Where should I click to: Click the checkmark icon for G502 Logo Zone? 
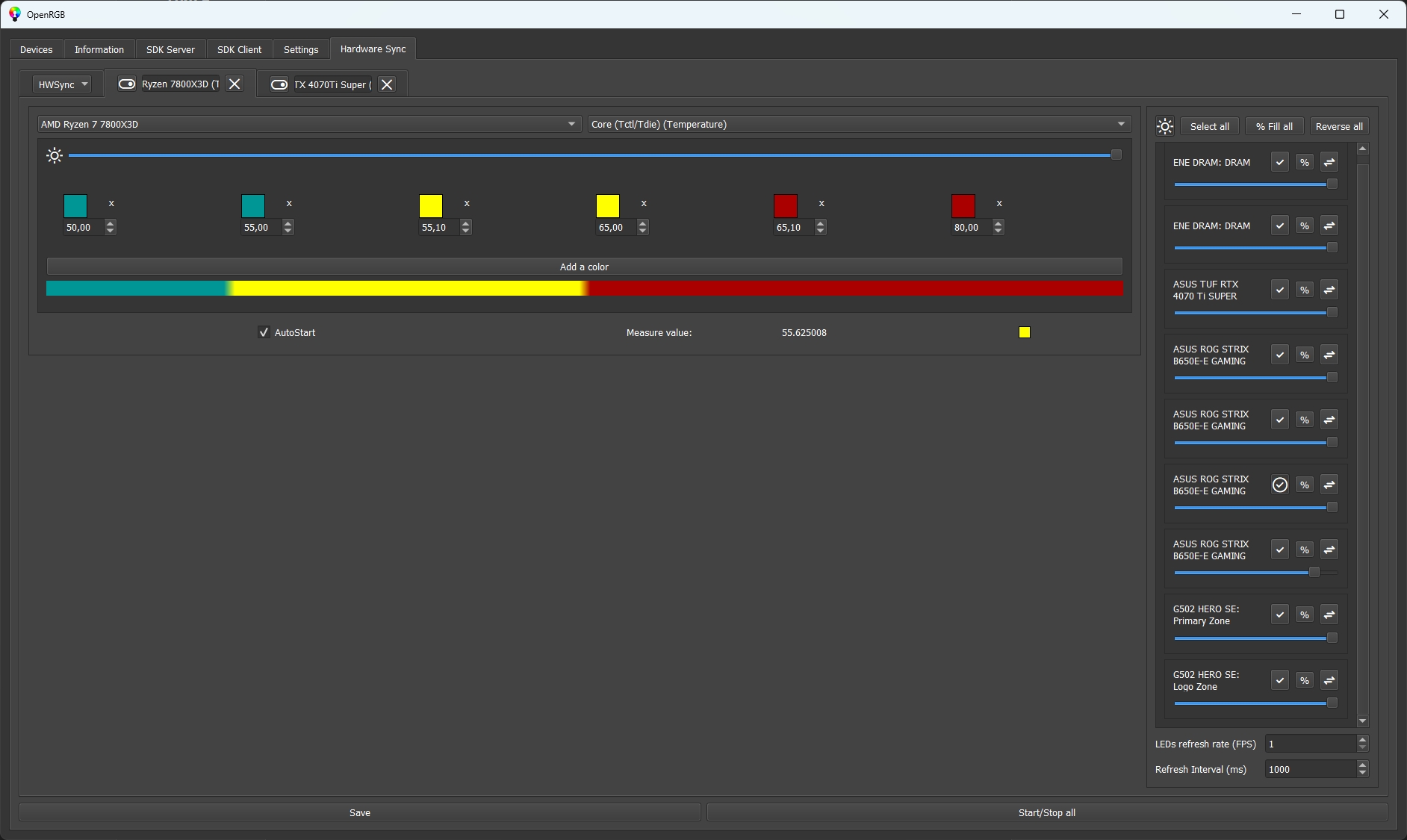(1280, 680)
